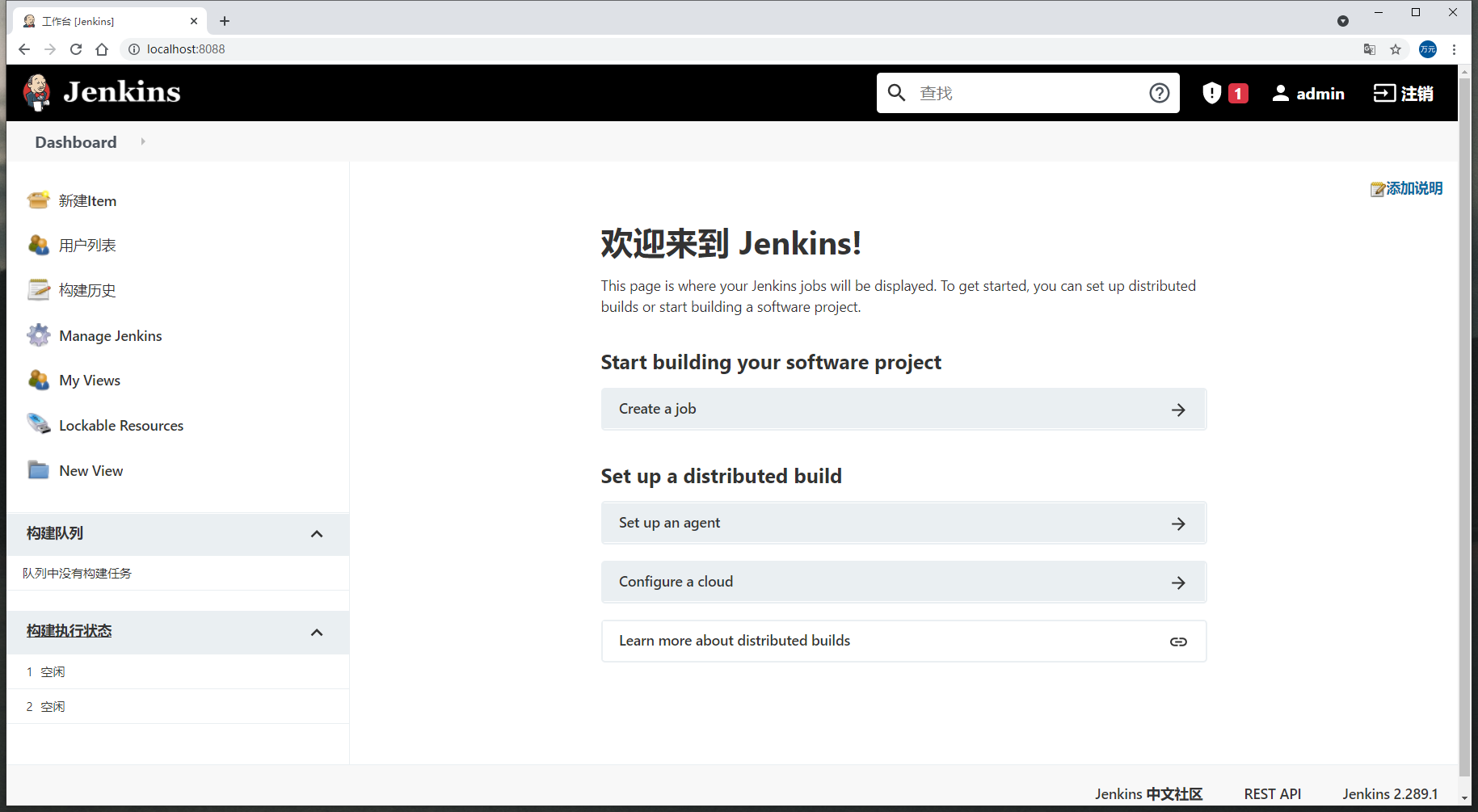
Task: Click the 新建Item box icon
Action: (38, 200)
